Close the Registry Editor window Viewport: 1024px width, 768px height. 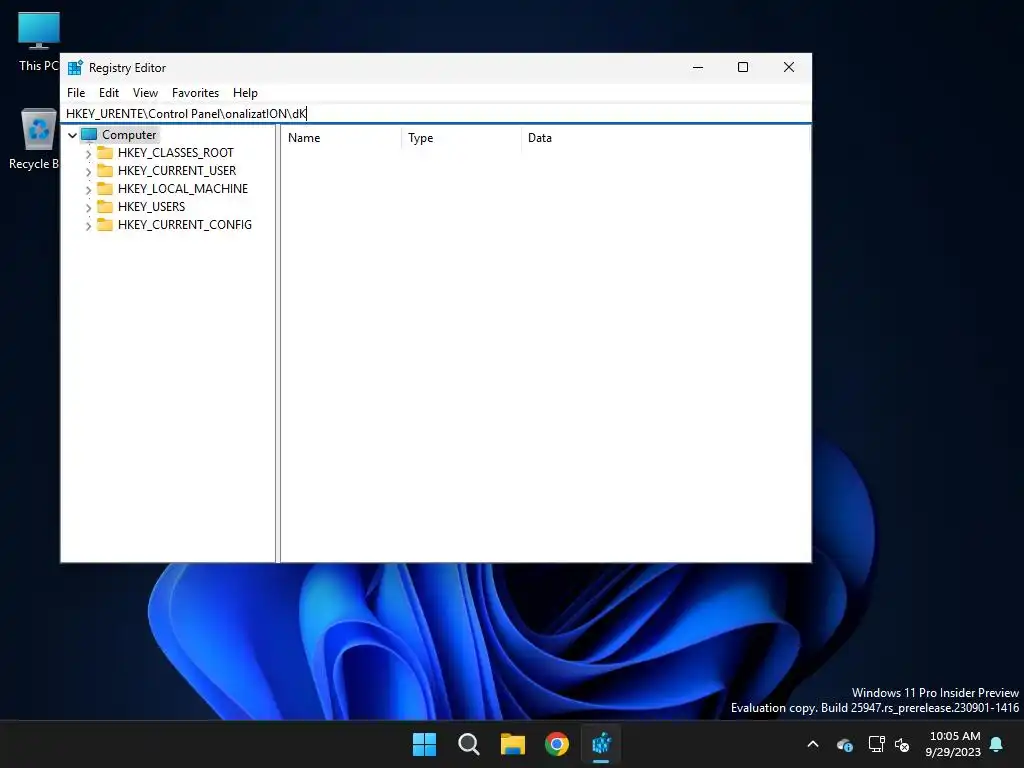(789, 67)
